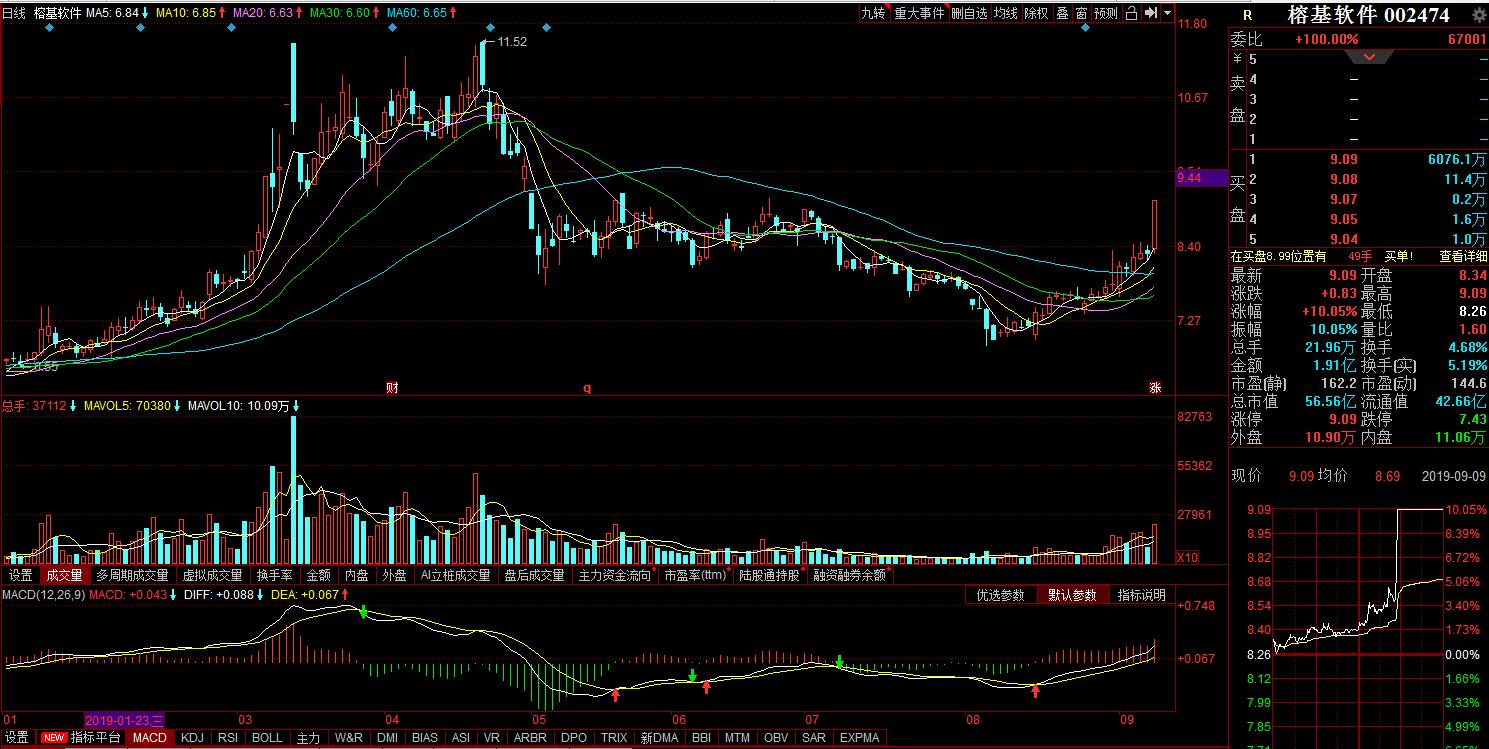Click the 涨 limit-up marker
1489x749 pixels.
point(1155,387)
